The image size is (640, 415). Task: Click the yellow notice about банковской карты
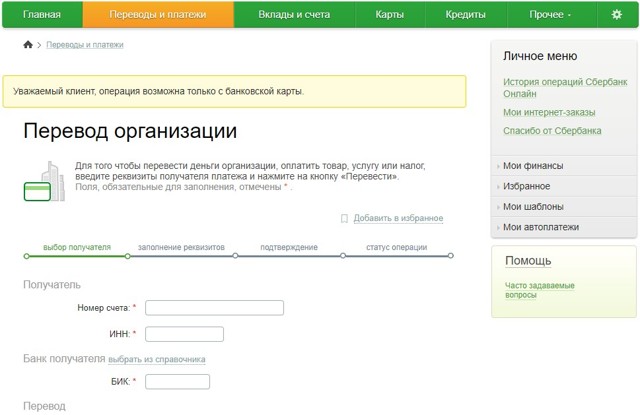coord(234,91)
